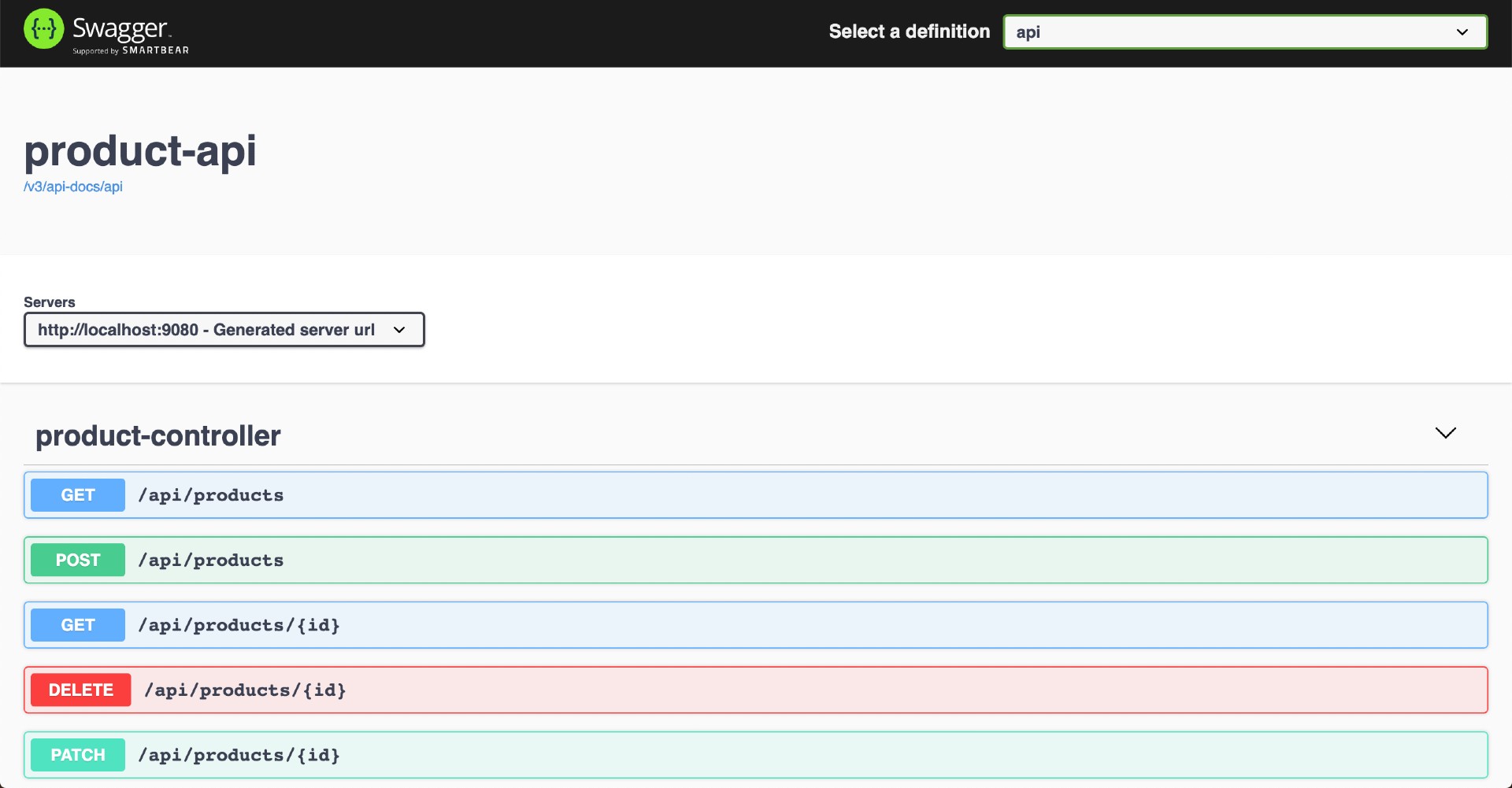This screenshot has width=1512, height=788.
Task: Click the product-api title
Action: tap(139, 150)
